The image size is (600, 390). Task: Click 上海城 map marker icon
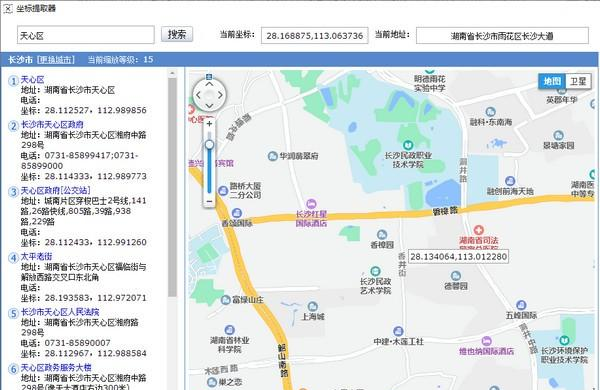pyautogui.click(x=313, y=306)
